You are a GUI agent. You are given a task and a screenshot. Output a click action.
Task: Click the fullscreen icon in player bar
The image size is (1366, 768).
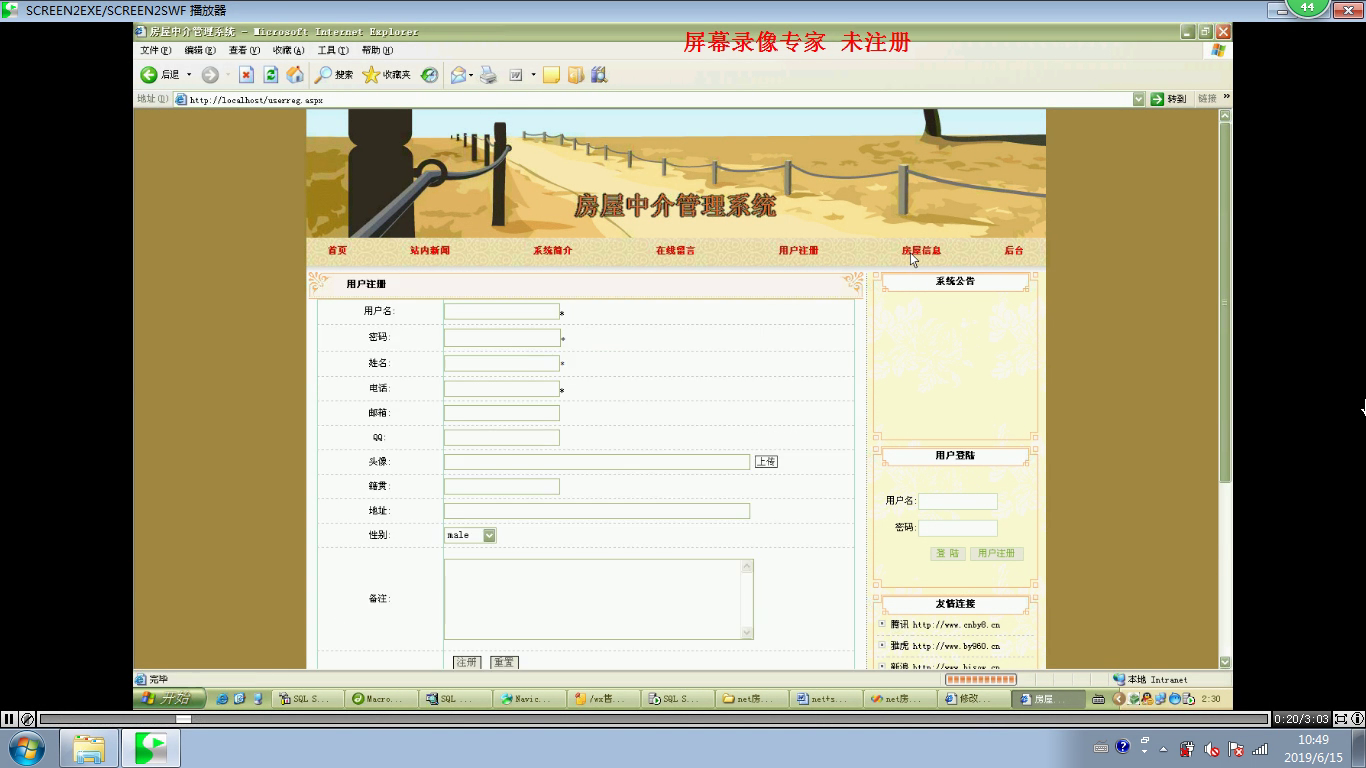click(x=1340, y=719)
